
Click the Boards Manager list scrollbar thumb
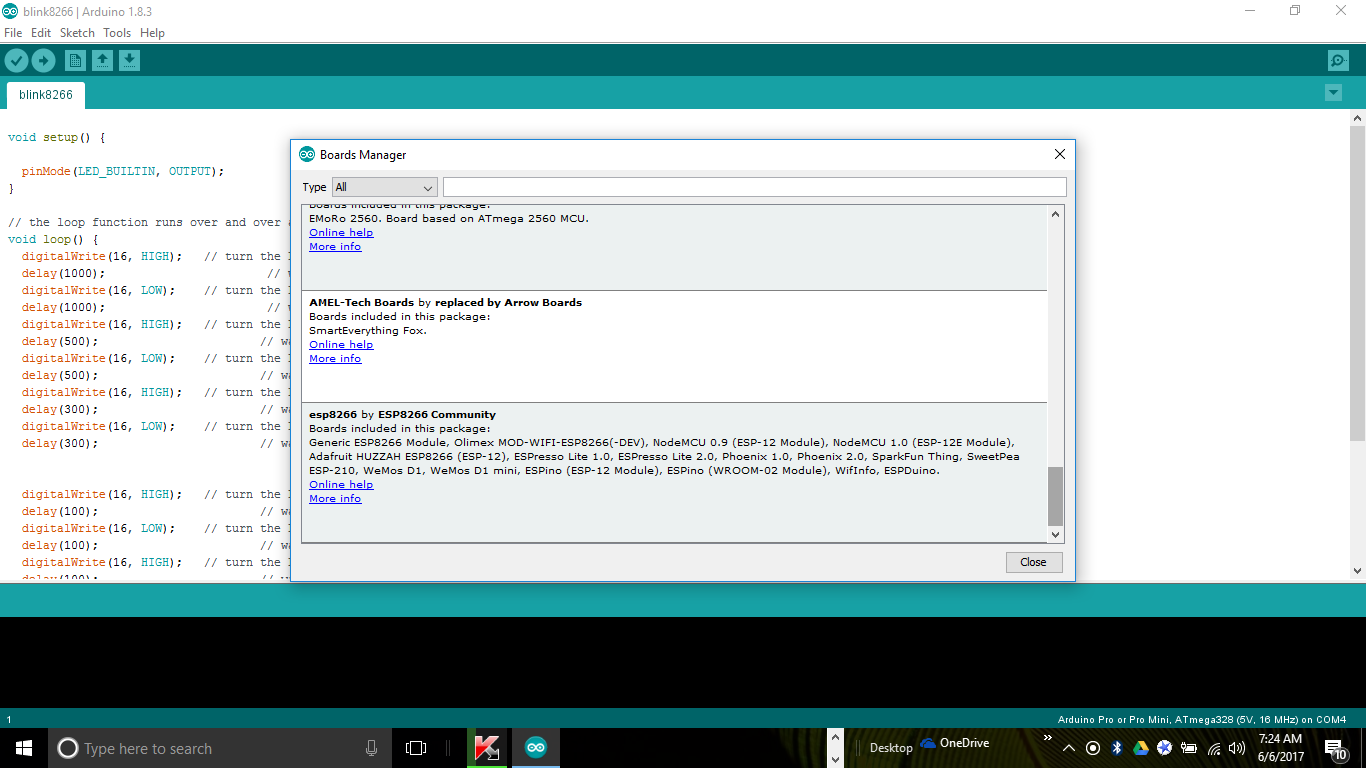tap(1056, 496)
